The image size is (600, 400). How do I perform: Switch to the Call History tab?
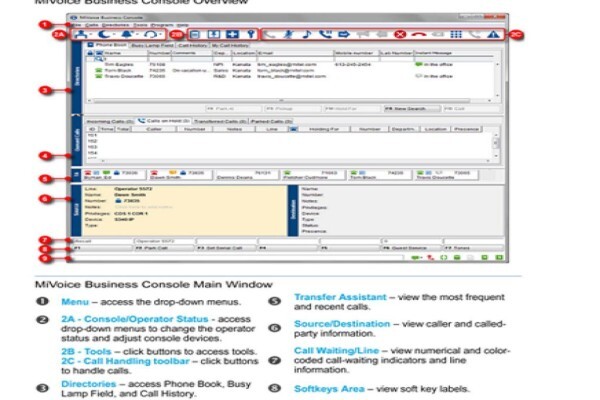pos(192,45)
